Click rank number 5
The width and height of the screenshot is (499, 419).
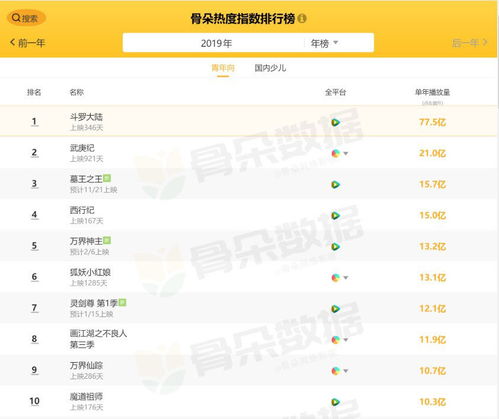coord(34,246)
